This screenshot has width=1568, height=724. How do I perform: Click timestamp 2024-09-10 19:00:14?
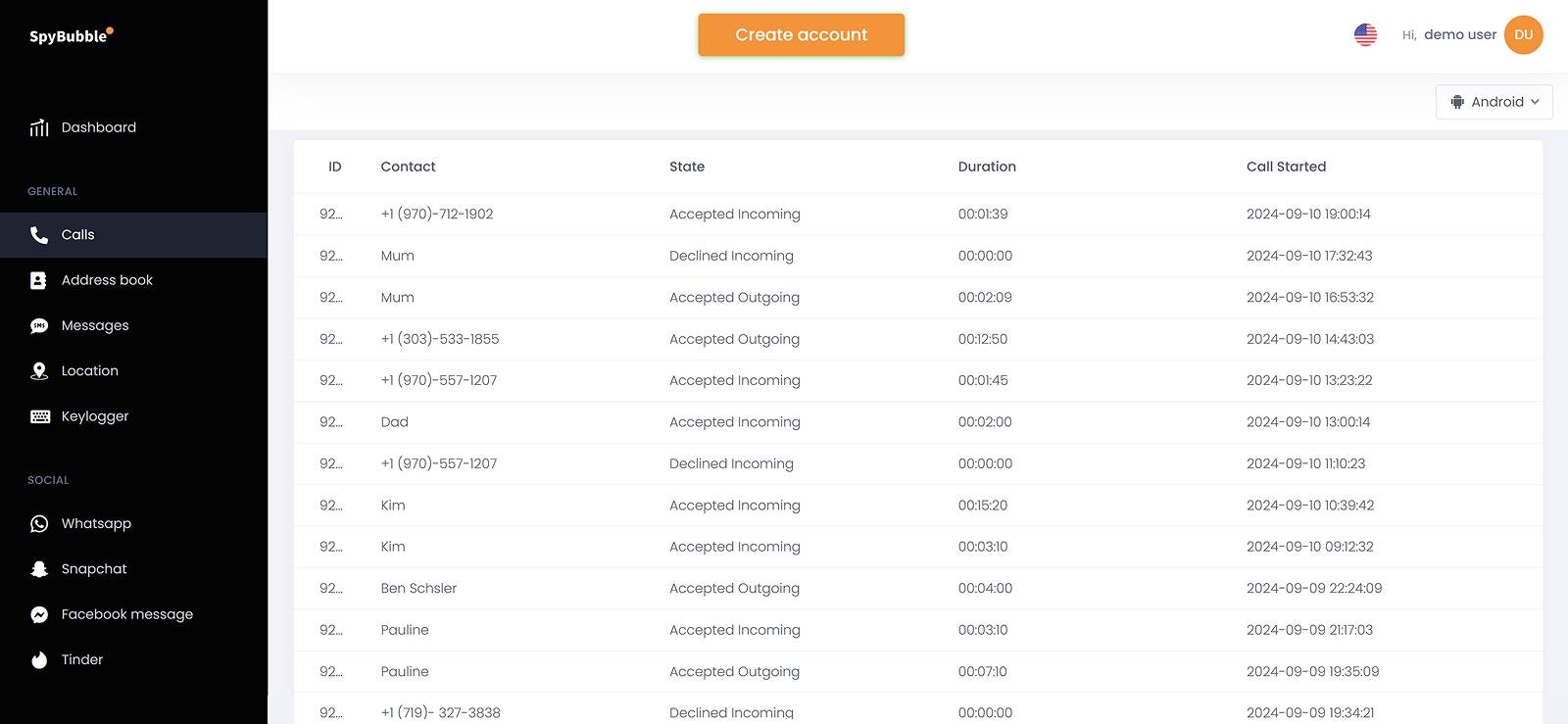(x=1308, y=215)
